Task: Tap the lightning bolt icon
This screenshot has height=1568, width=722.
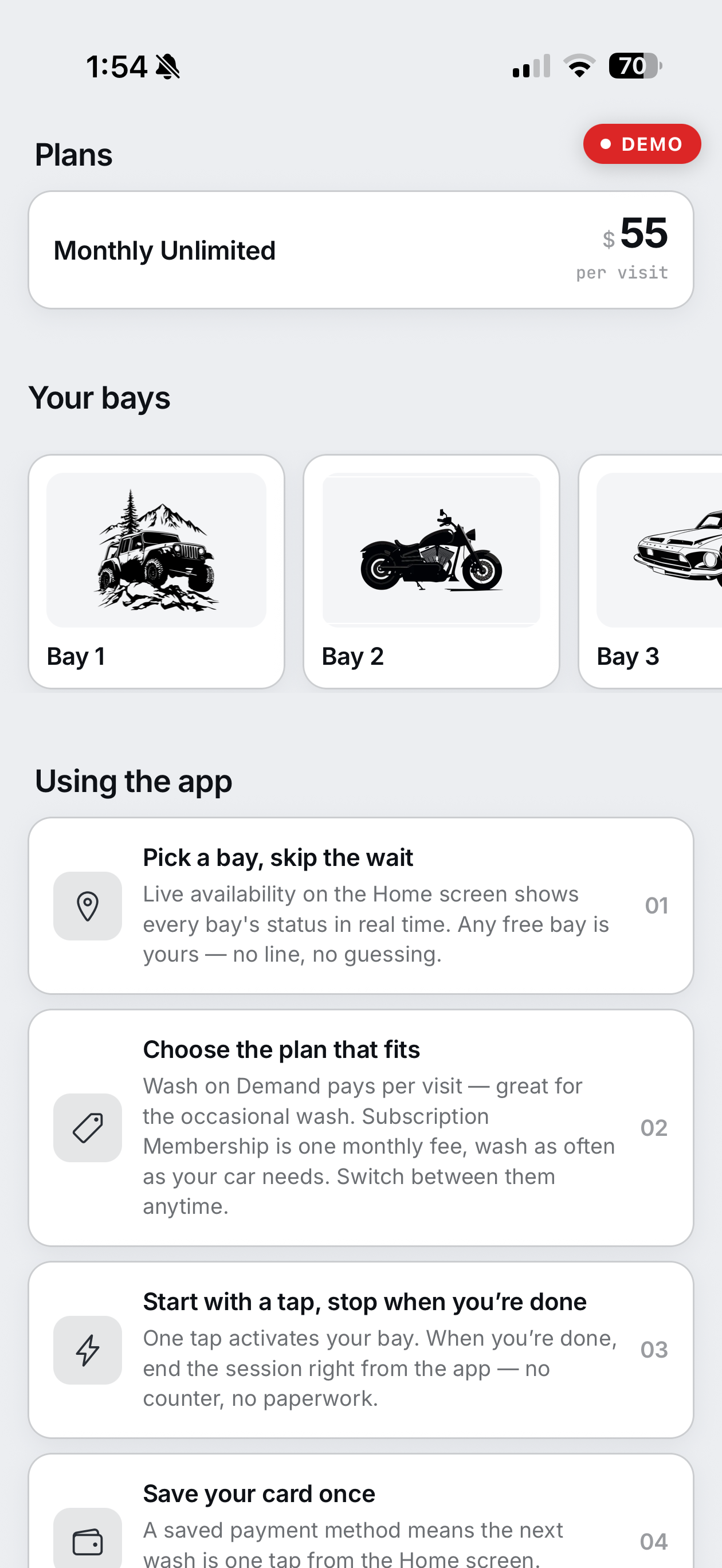Action: [88, 1350]
